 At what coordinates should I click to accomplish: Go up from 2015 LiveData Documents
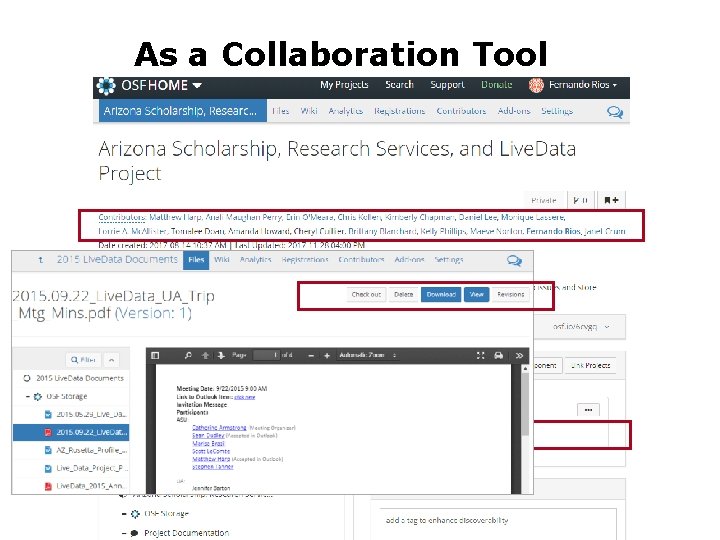40,260
